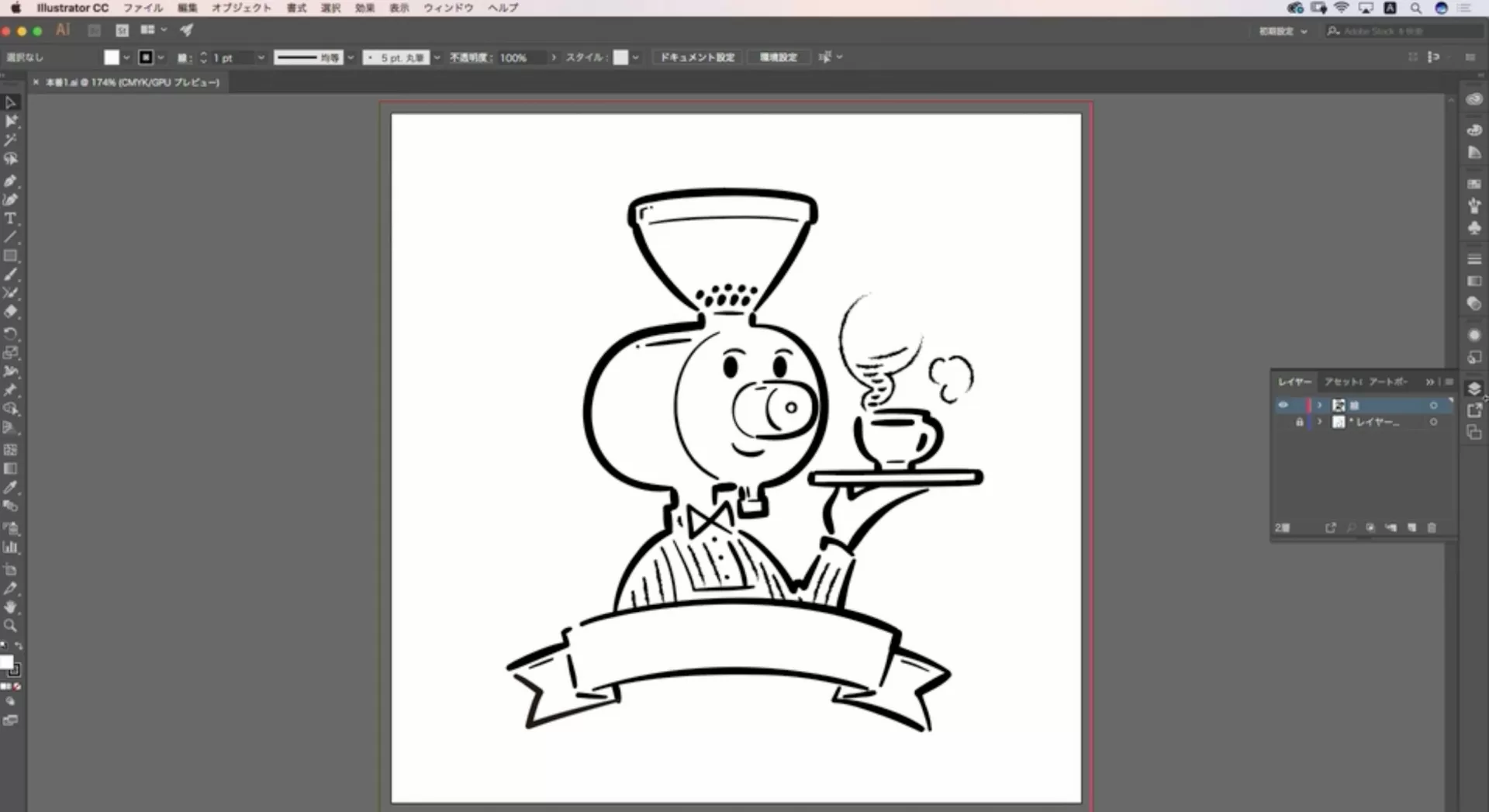
Task: Activate the Eyedropper tool
Action: pyautogui.click(x=10, y=487)
